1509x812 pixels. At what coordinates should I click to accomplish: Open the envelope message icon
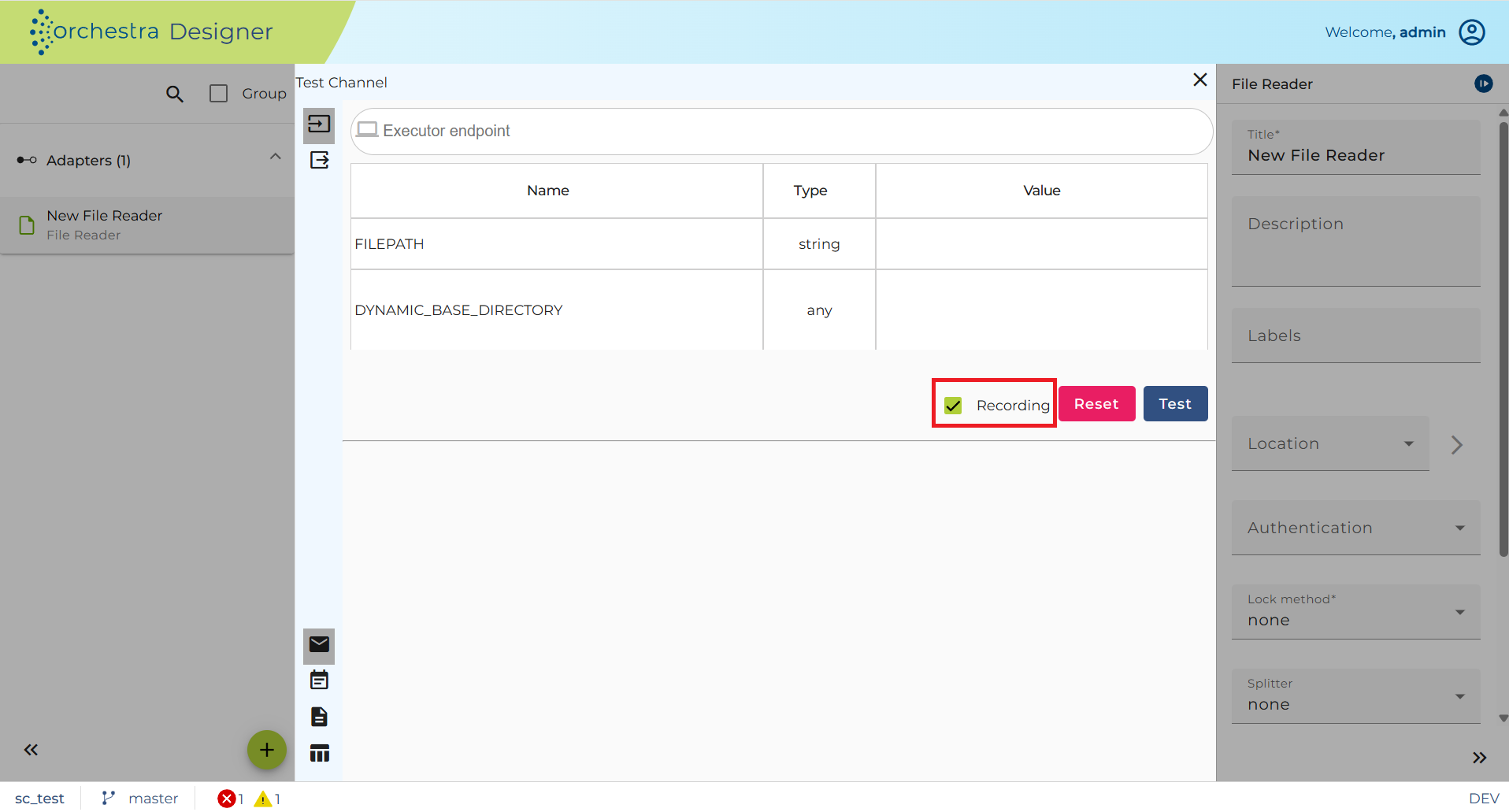coord(319,645)
